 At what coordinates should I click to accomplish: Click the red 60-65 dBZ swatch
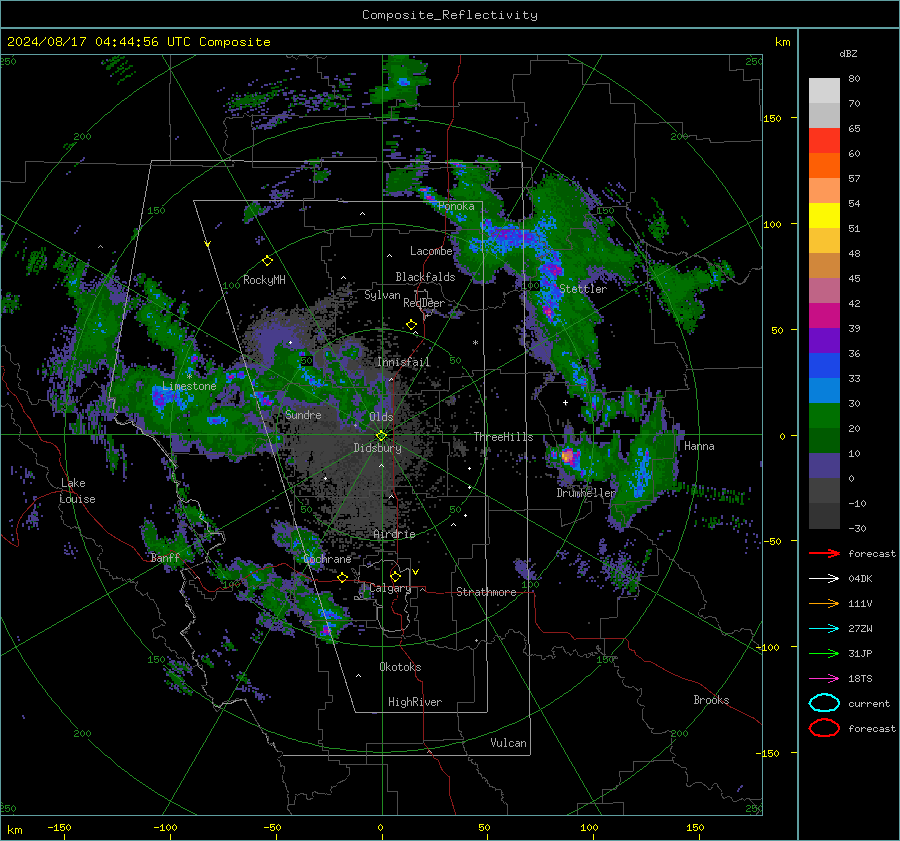824,141
